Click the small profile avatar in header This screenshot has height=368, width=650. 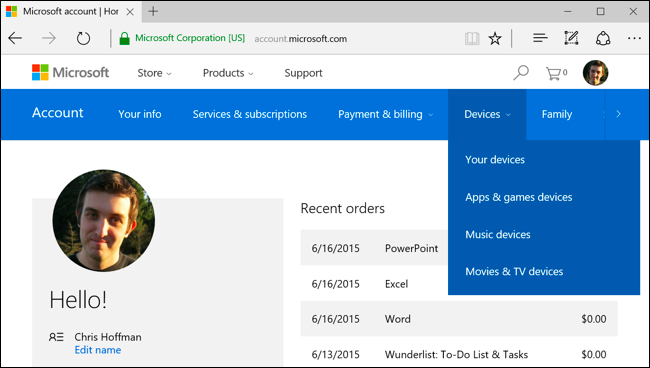tap(595, 73)
